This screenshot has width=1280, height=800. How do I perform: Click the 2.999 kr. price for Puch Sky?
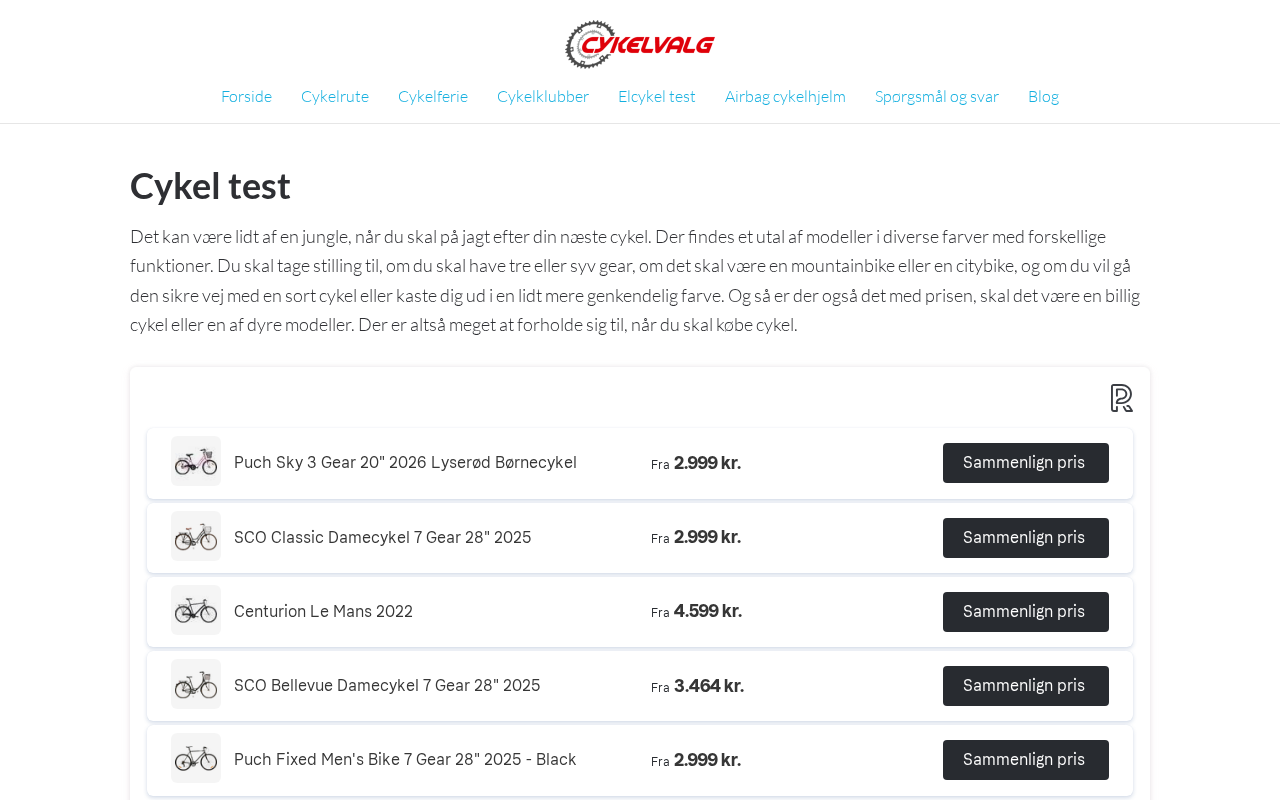pos(707,463)
